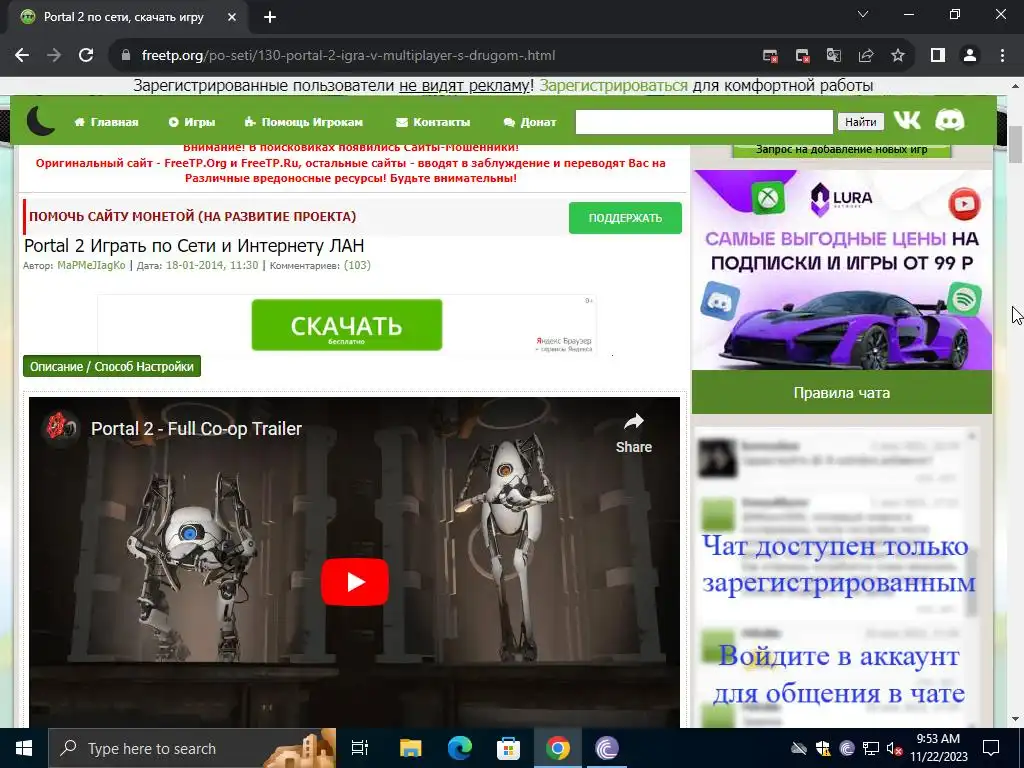Open Microsoft Edge from the taskbar
1024x768 pixels.
tap(460, 748)
